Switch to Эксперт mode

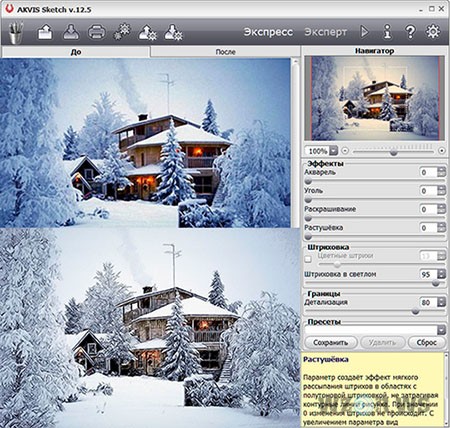(326, 32)
